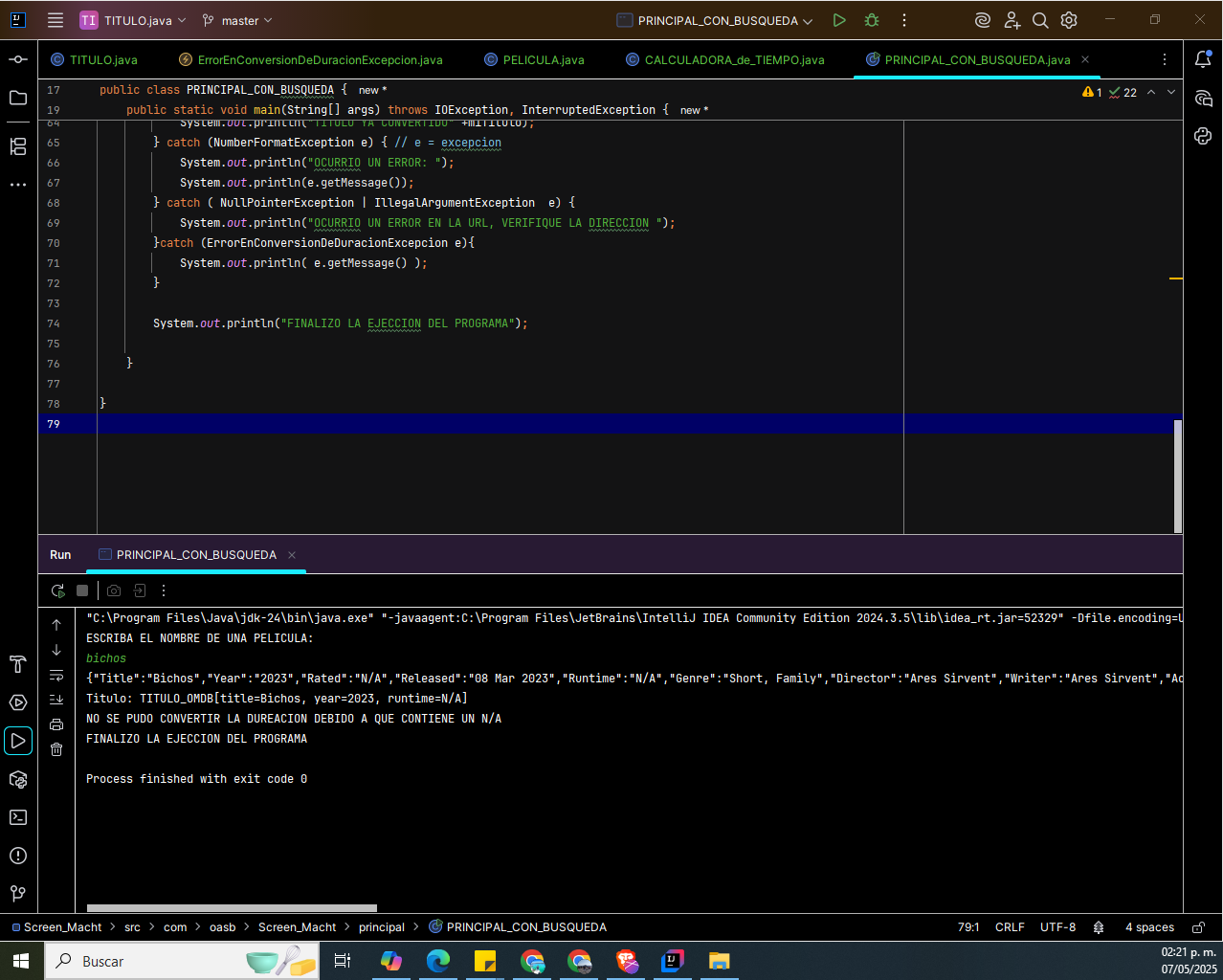Screen dimensions: 1223x980
Task: Open the Structure tool window icon
Action: point(18,146)
